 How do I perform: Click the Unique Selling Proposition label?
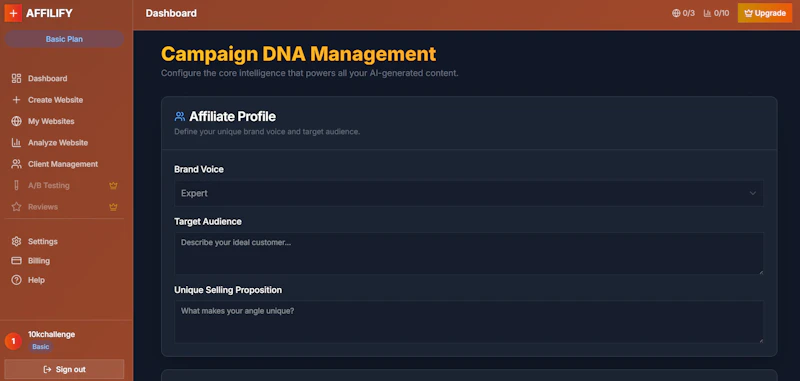228,290
